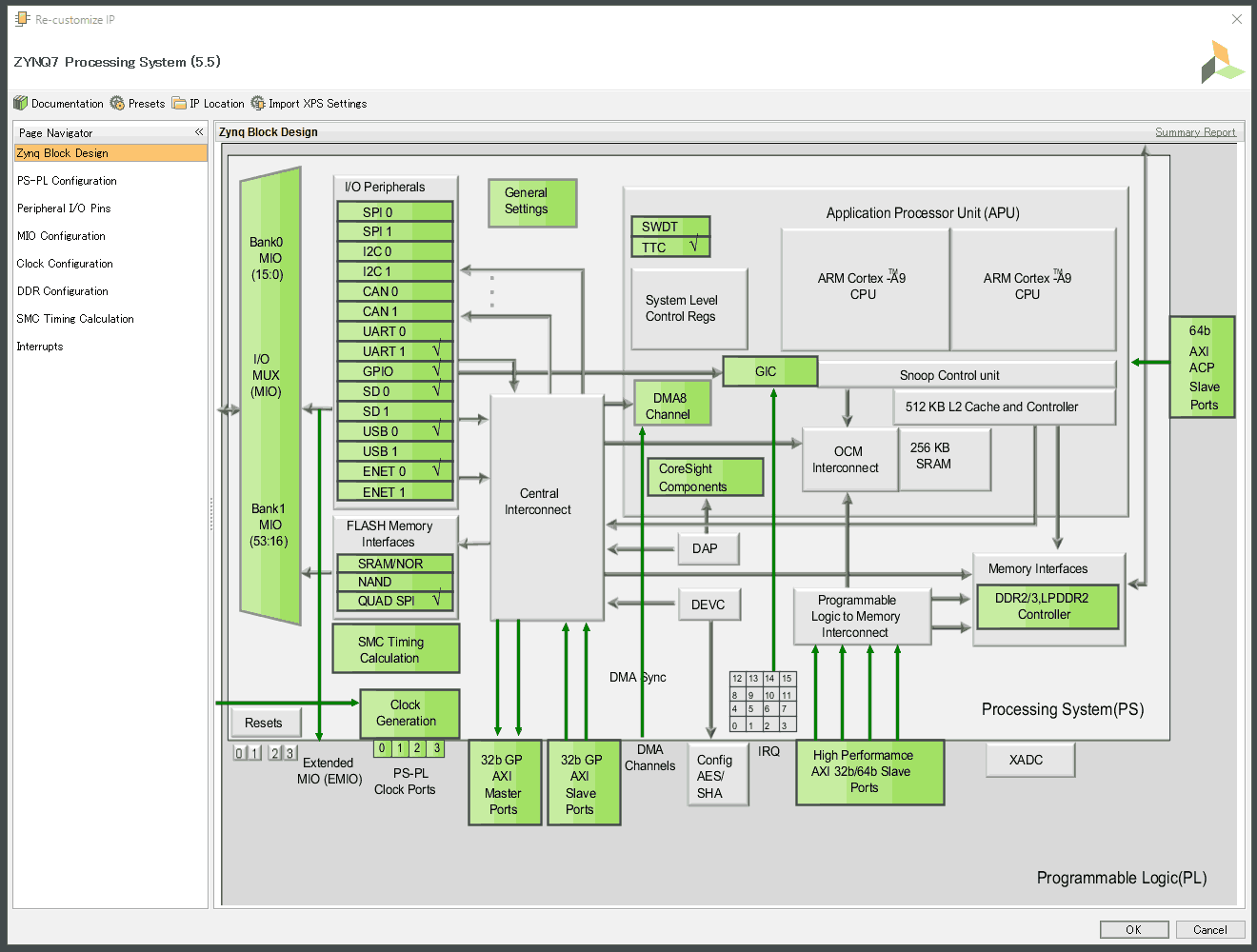Click the IP Location folder icon

point(179,103)
